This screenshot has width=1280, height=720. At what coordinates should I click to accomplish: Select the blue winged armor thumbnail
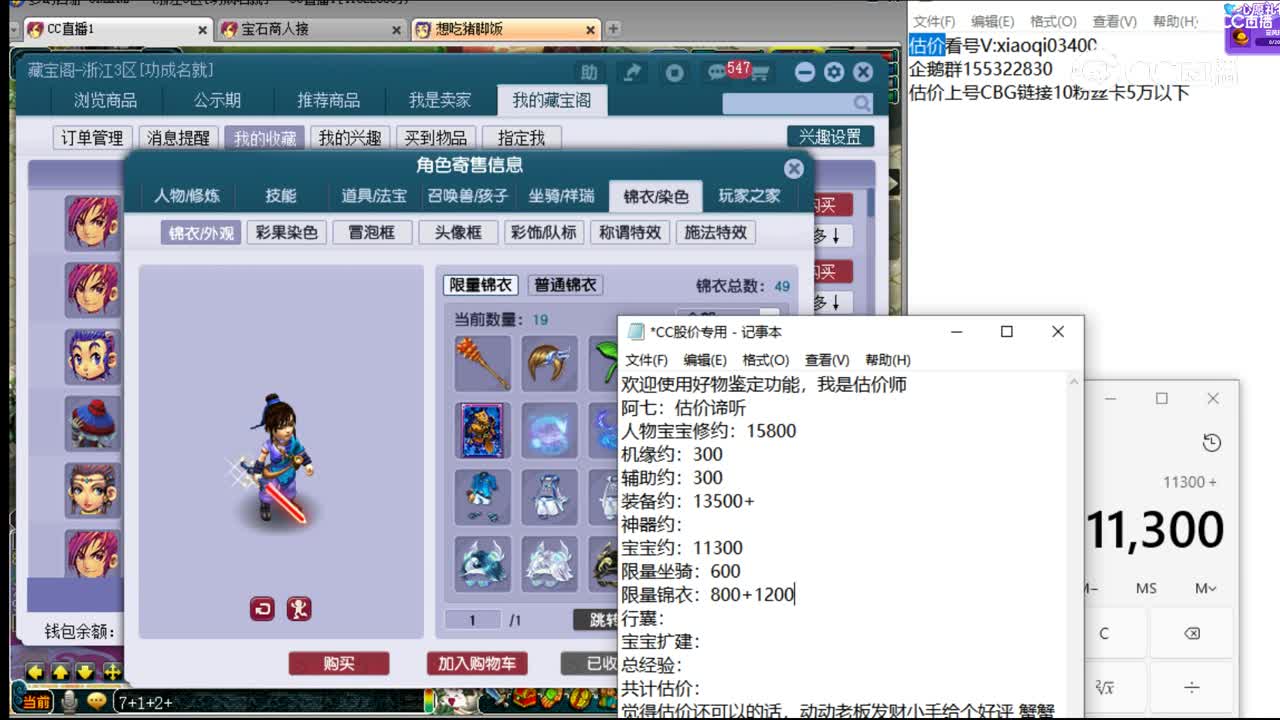(483, 564)
